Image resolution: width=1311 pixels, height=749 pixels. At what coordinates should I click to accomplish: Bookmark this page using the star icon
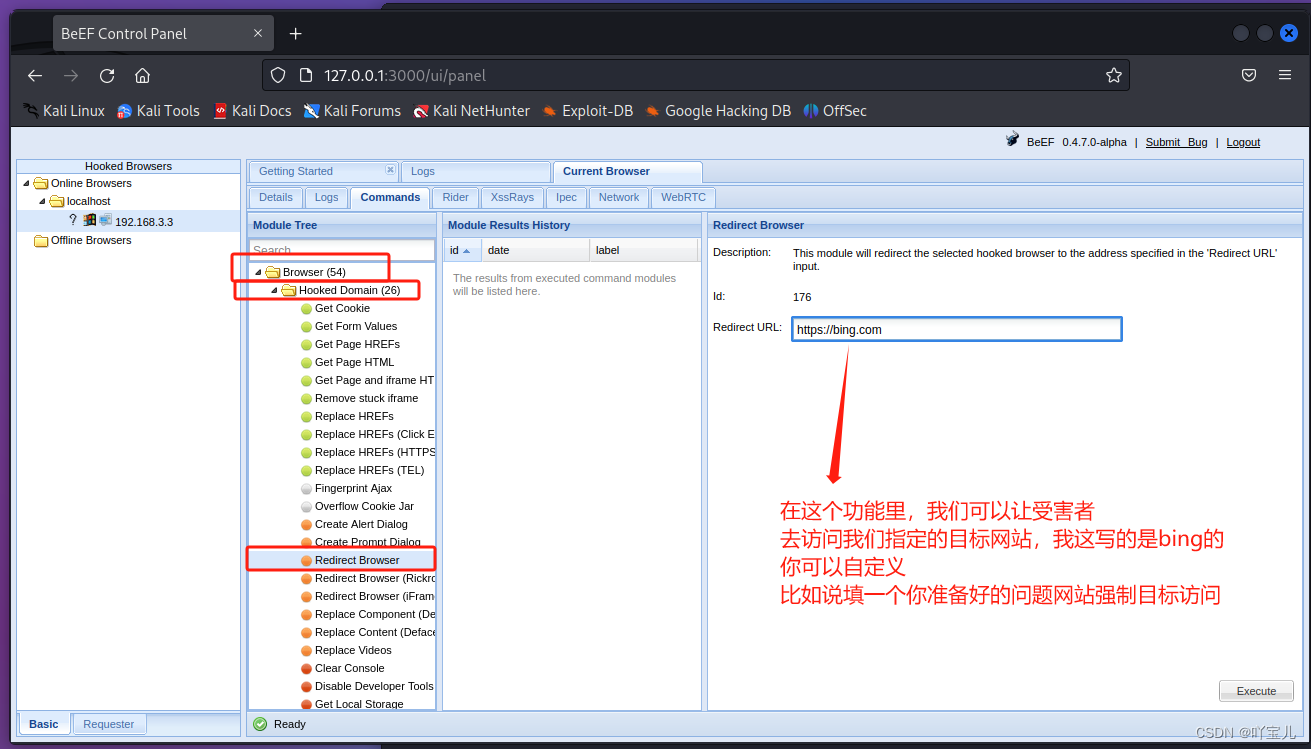[x=1114, y=74]
